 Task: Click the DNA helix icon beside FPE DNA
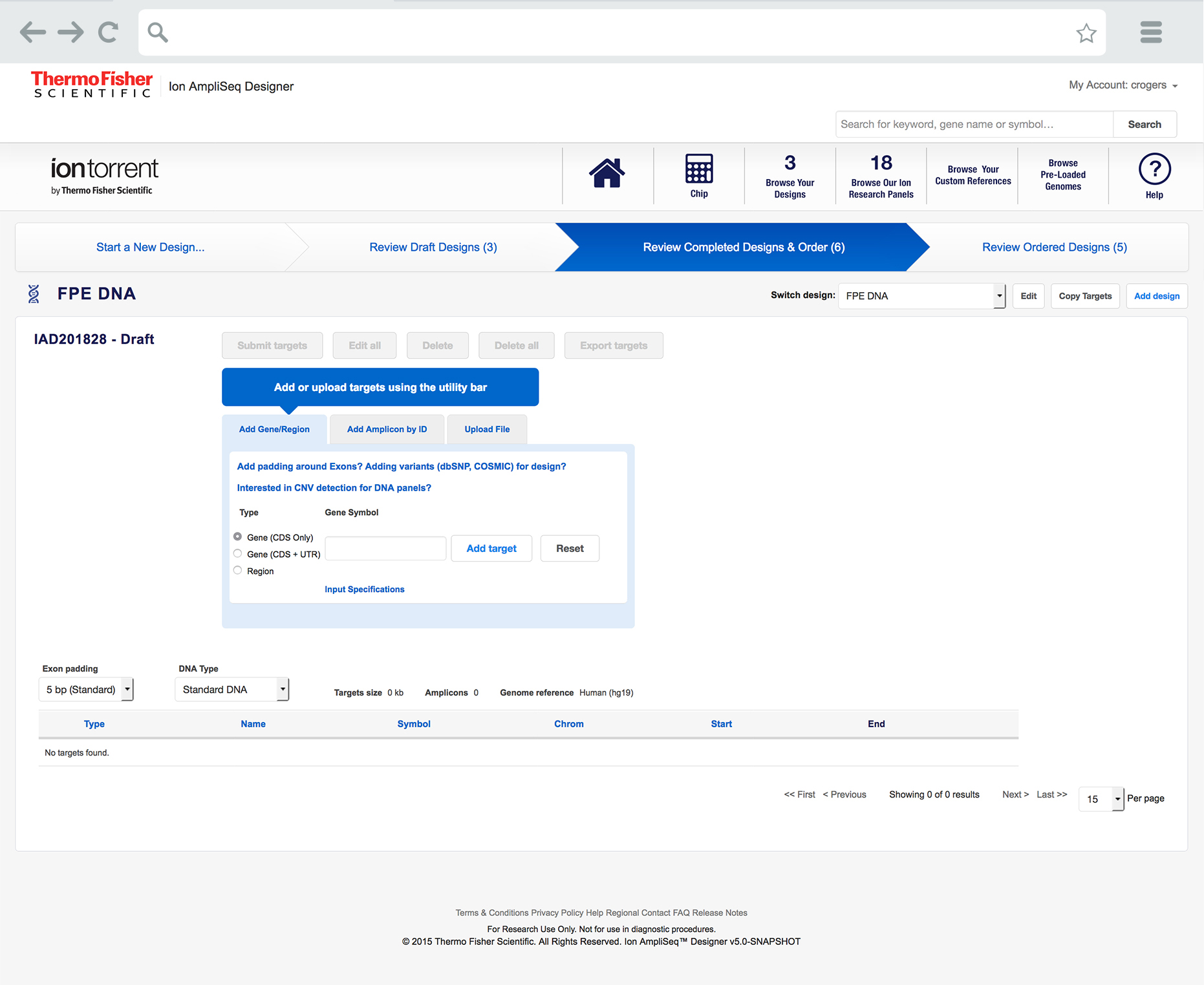pos(34,294)
